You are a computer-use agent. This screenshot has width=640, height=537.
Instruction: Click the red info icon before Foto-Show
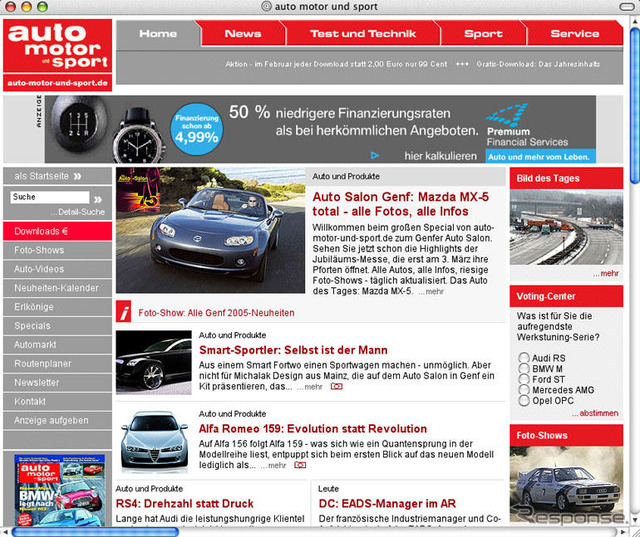click(124, 312)
